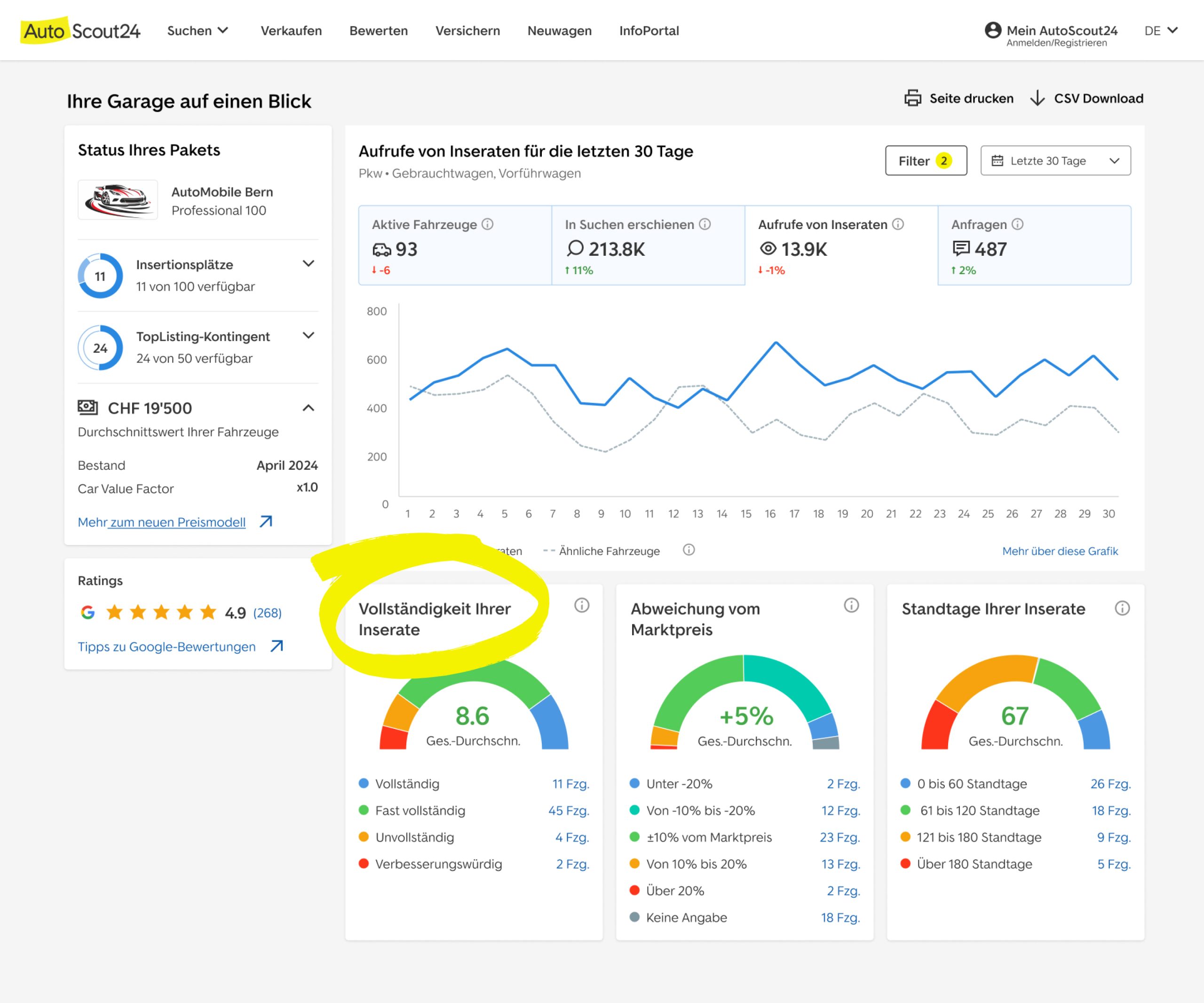Open the Suchen menu

pyautogui.click(x=197, y=31)
